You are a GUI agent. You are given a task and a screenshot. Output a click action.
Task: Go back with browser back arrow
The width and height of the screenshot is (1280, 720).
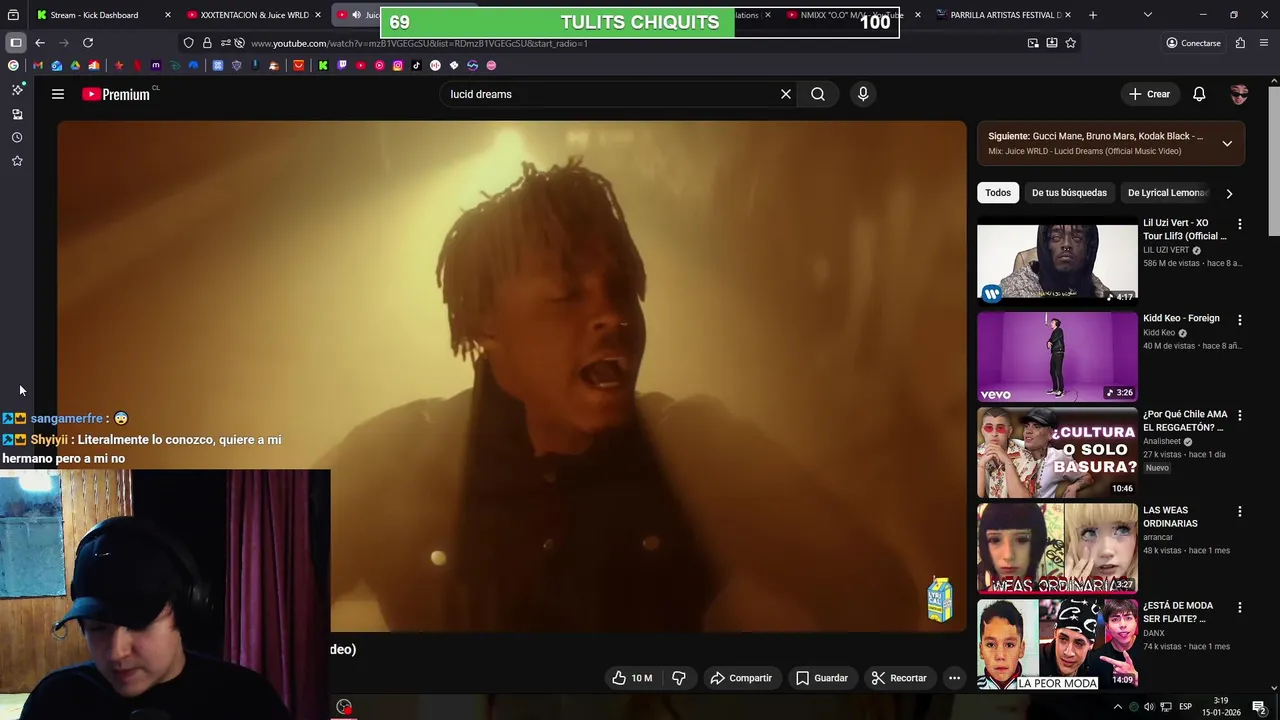coord(40,43)
